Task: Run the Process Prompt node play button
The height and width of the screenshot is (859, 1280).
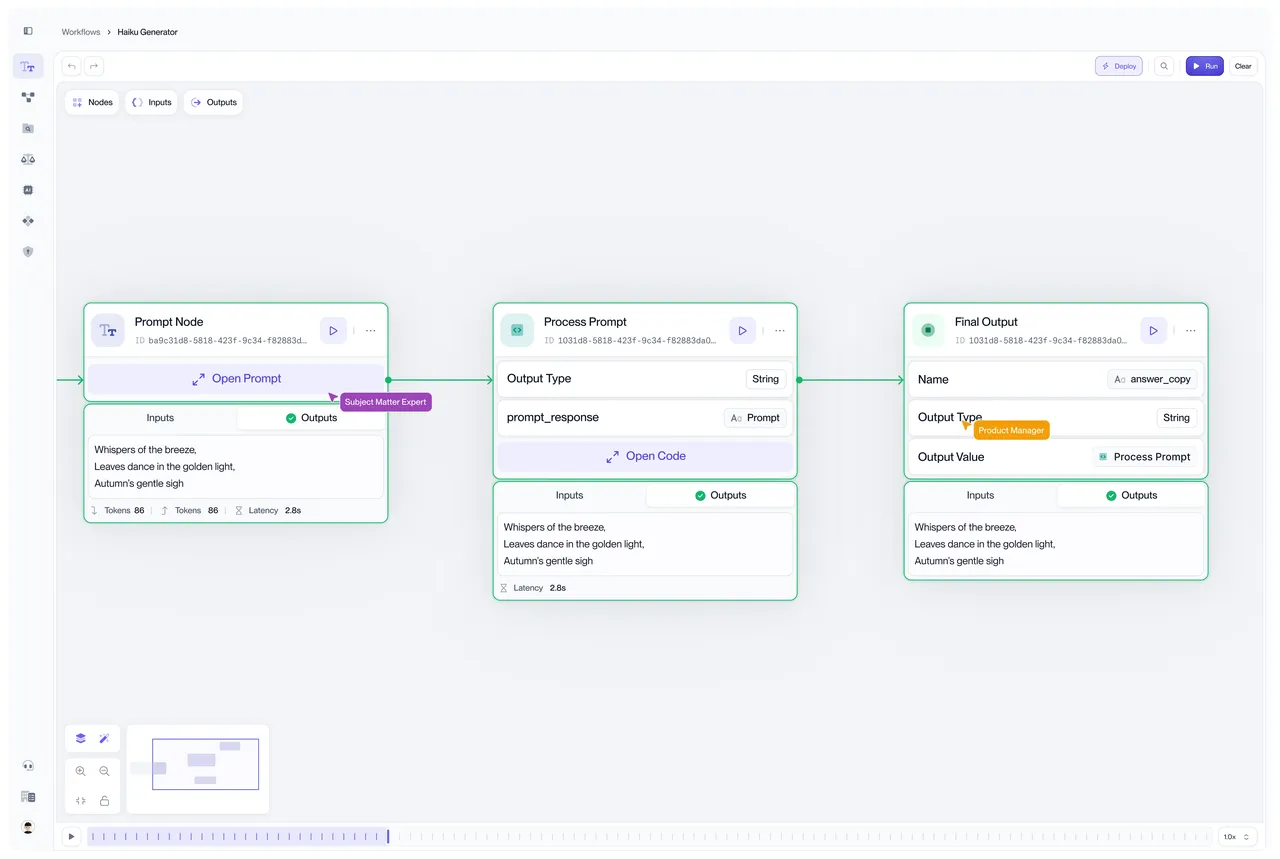Action: tap(742, 330)
